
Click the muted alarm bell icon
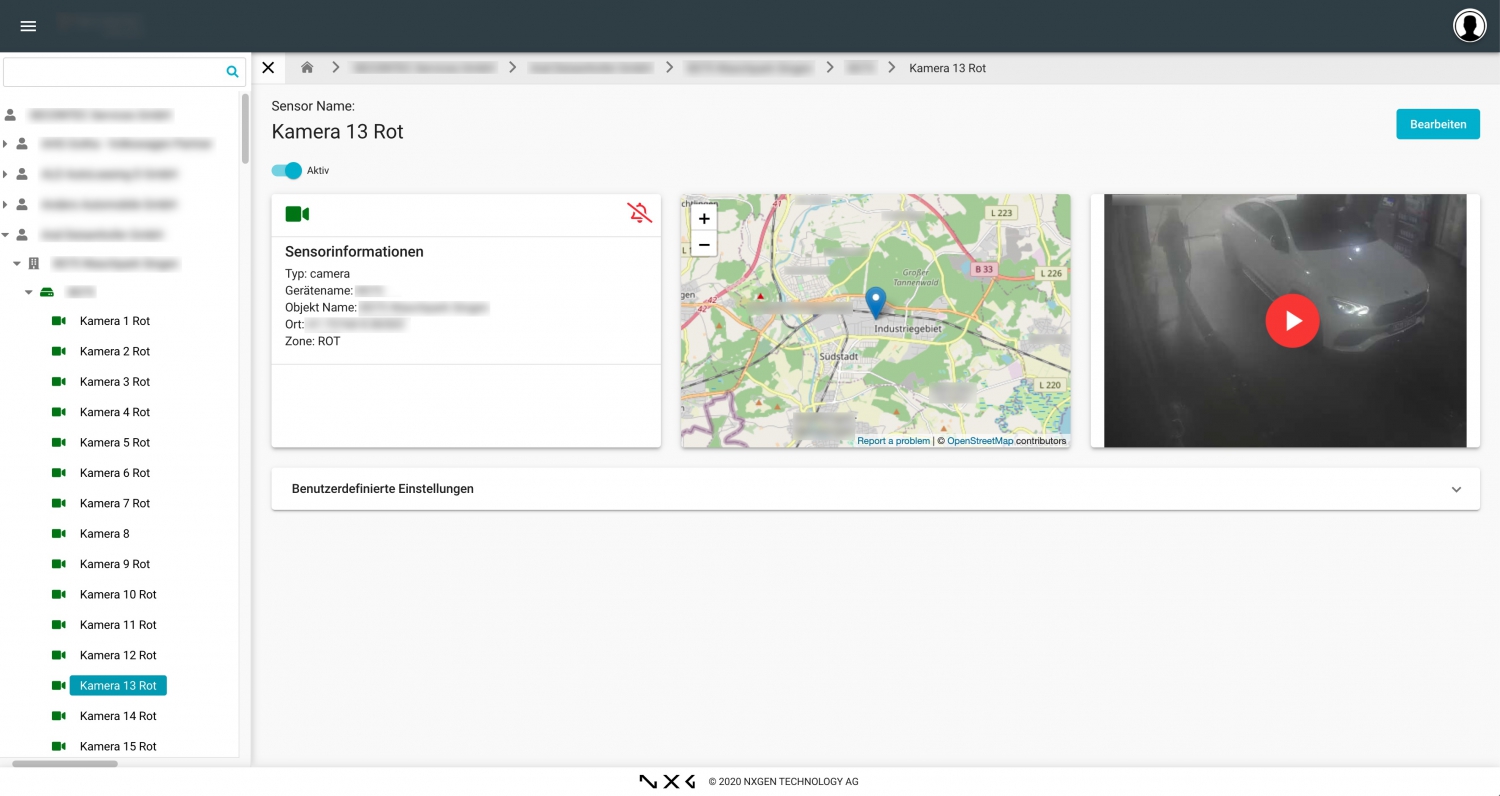click(639, 212)
